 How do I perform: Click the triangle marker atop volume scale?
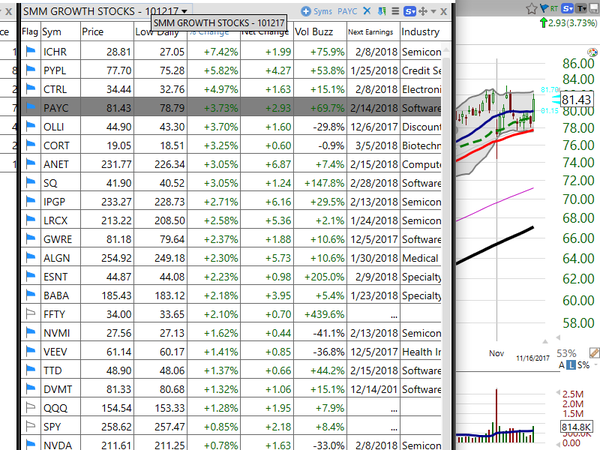tap(558, 393)
